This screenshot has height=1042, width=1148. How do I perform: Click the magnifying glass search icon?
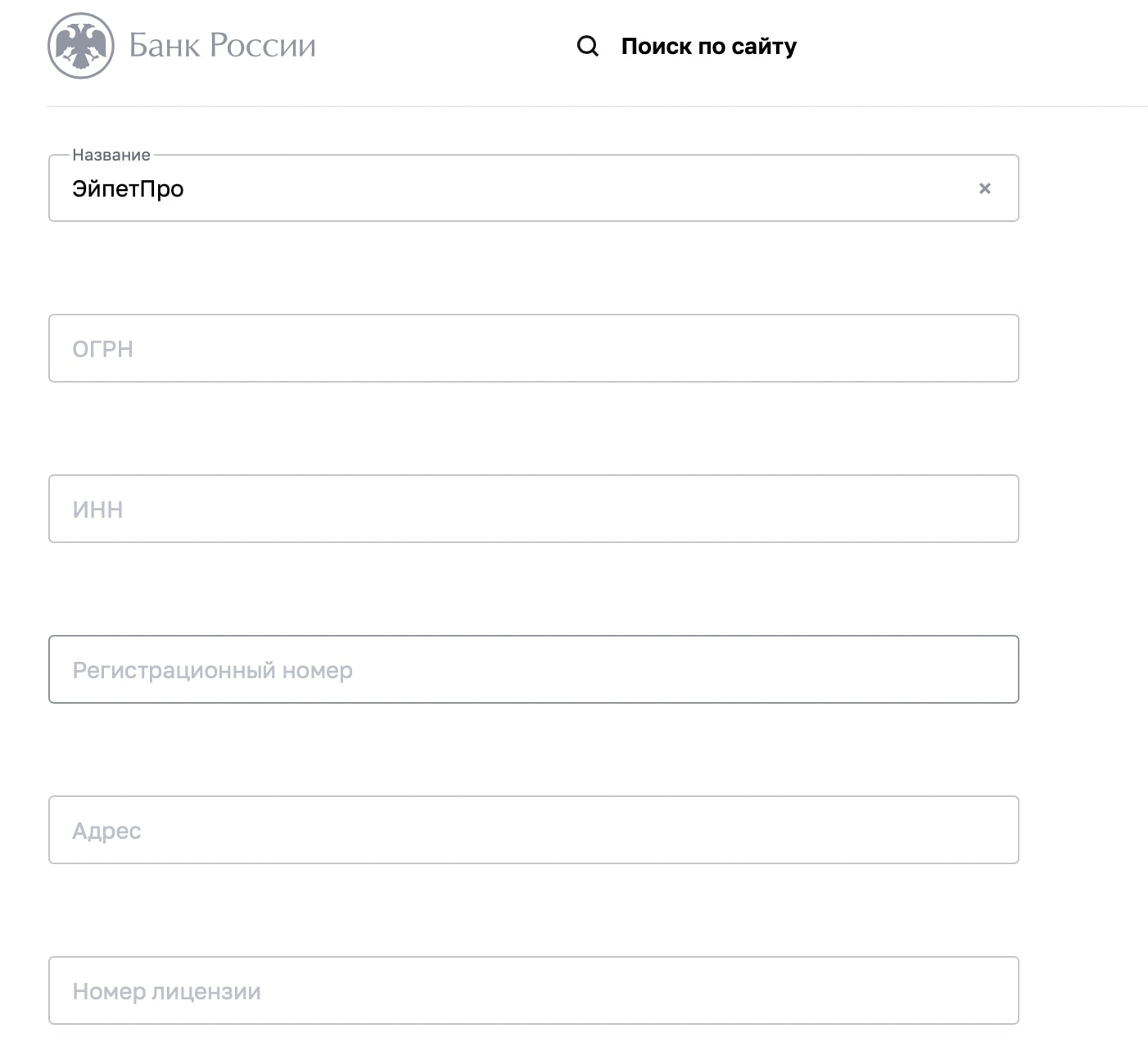[x=587, y=46]
